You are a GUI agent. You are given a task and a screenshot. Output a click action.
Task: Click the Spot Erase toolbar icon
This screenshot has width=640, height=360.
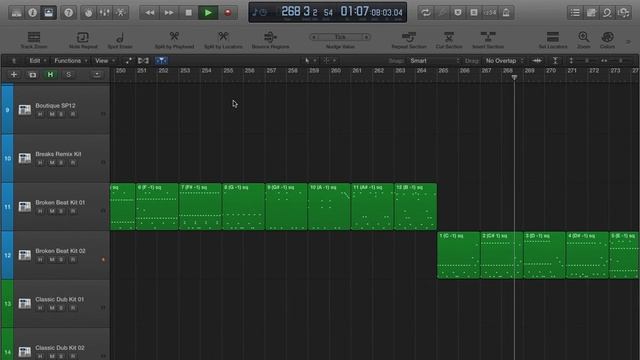120,37
